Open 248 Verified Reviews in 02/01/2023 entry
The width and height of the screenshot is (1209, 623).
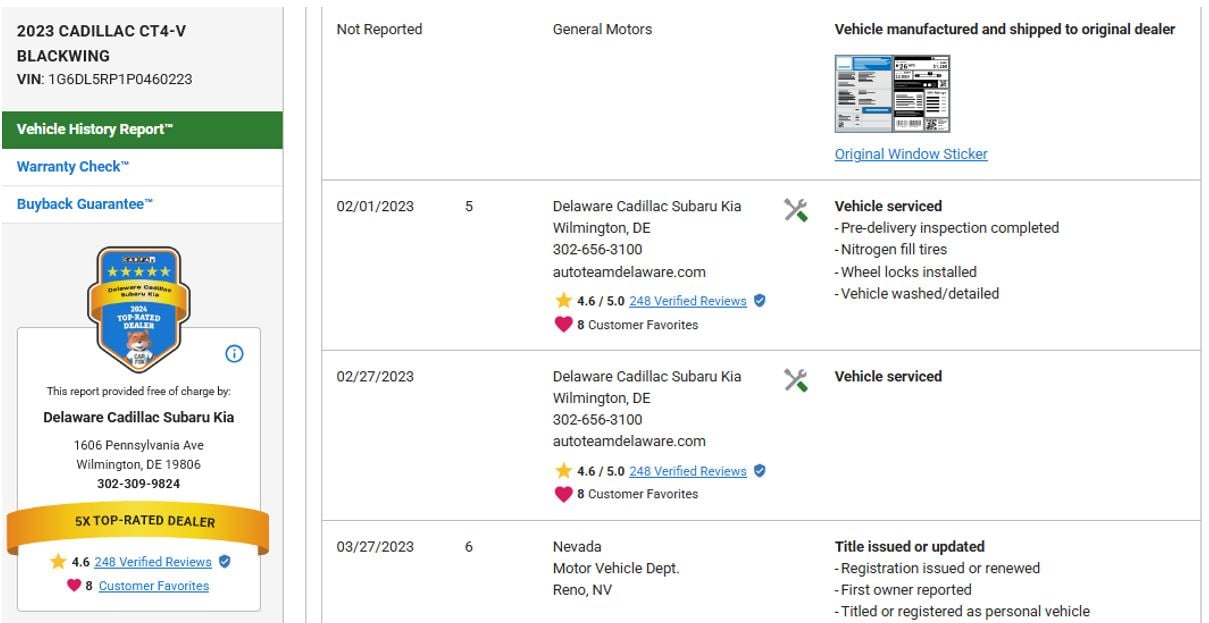(x=688, y=301)
